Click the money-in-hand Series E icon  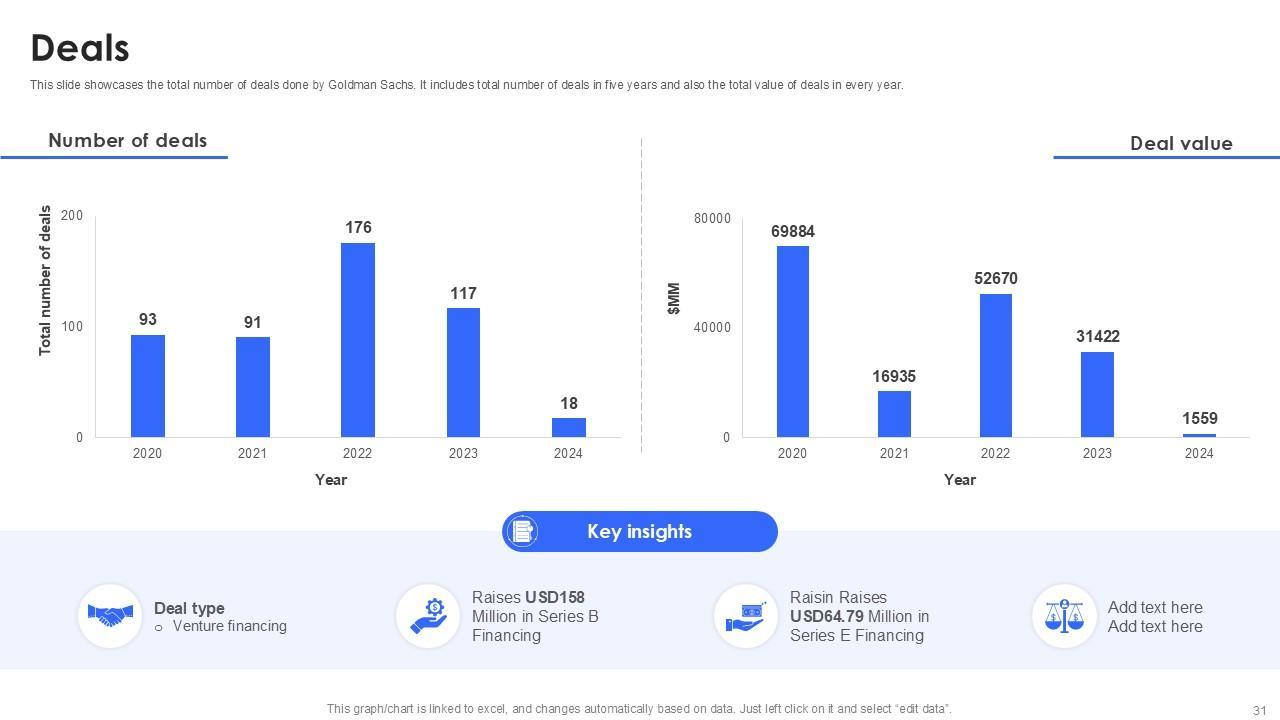pyautogui.click(x=746, y=616)
